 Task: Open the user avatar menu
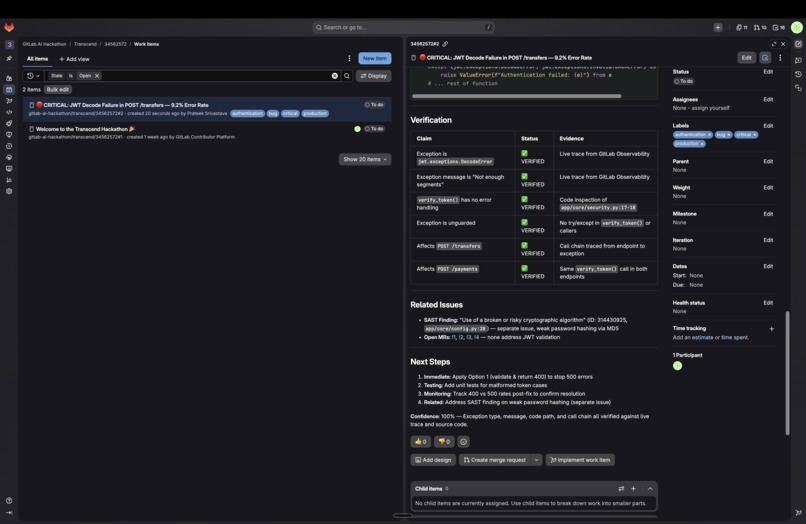point(797,27)
